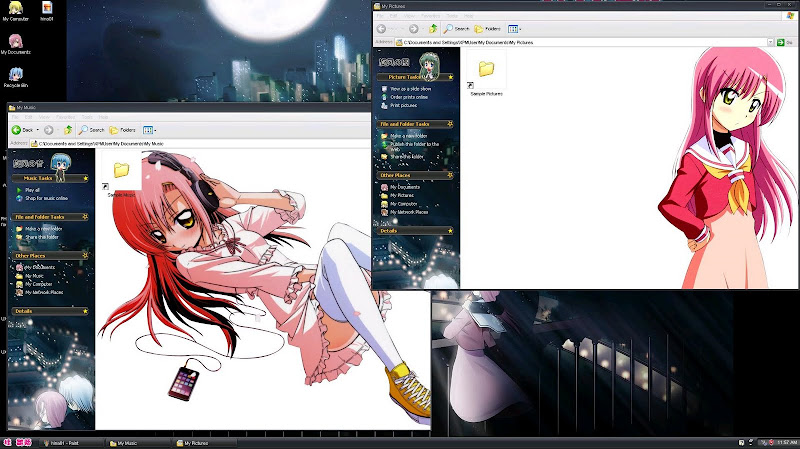Open Favorites menu in My Pictures window
Viewport: 800px width, 449px height.
coord(430,16)
